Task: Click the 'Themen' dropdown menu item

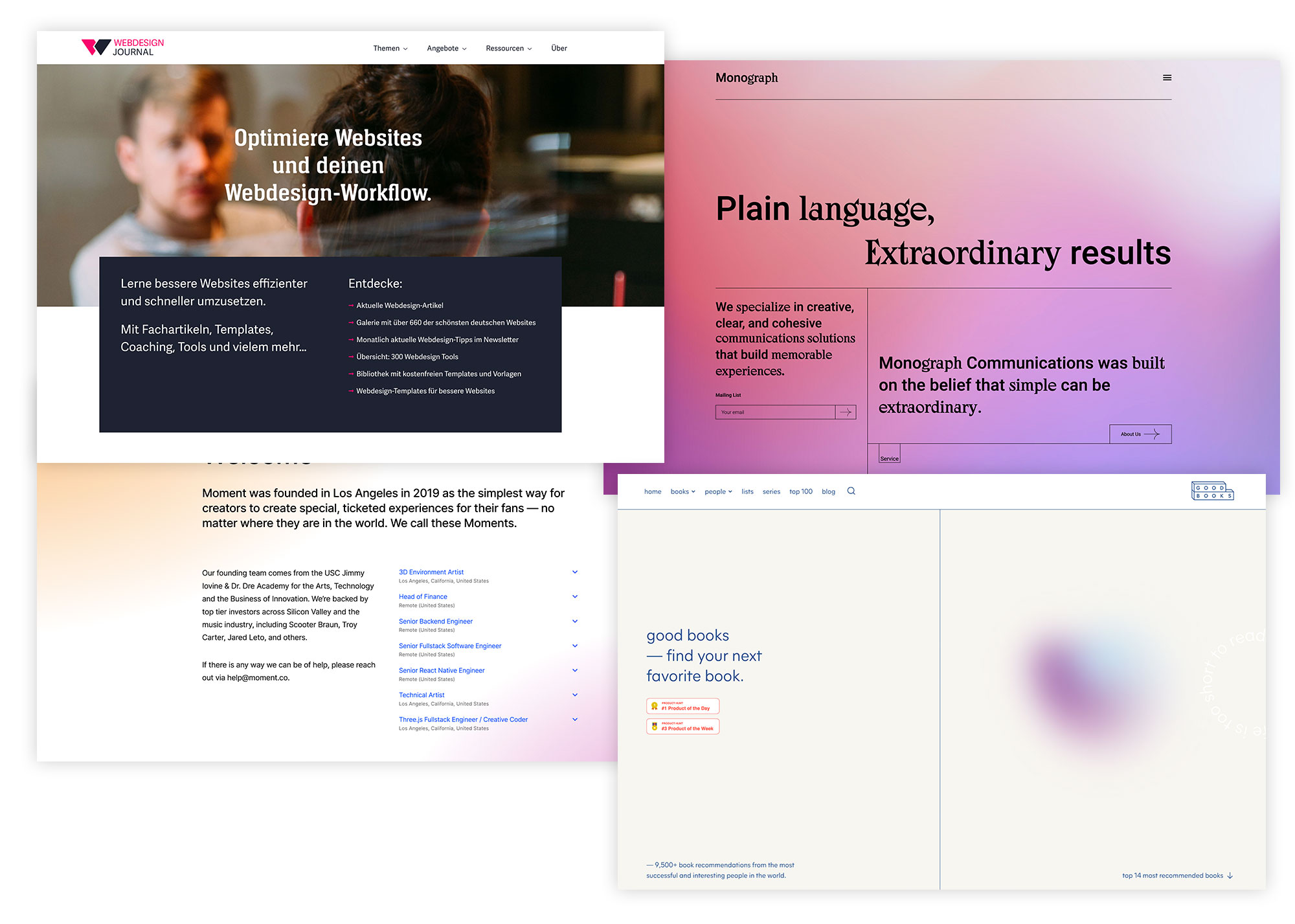Action: [390, 47]
